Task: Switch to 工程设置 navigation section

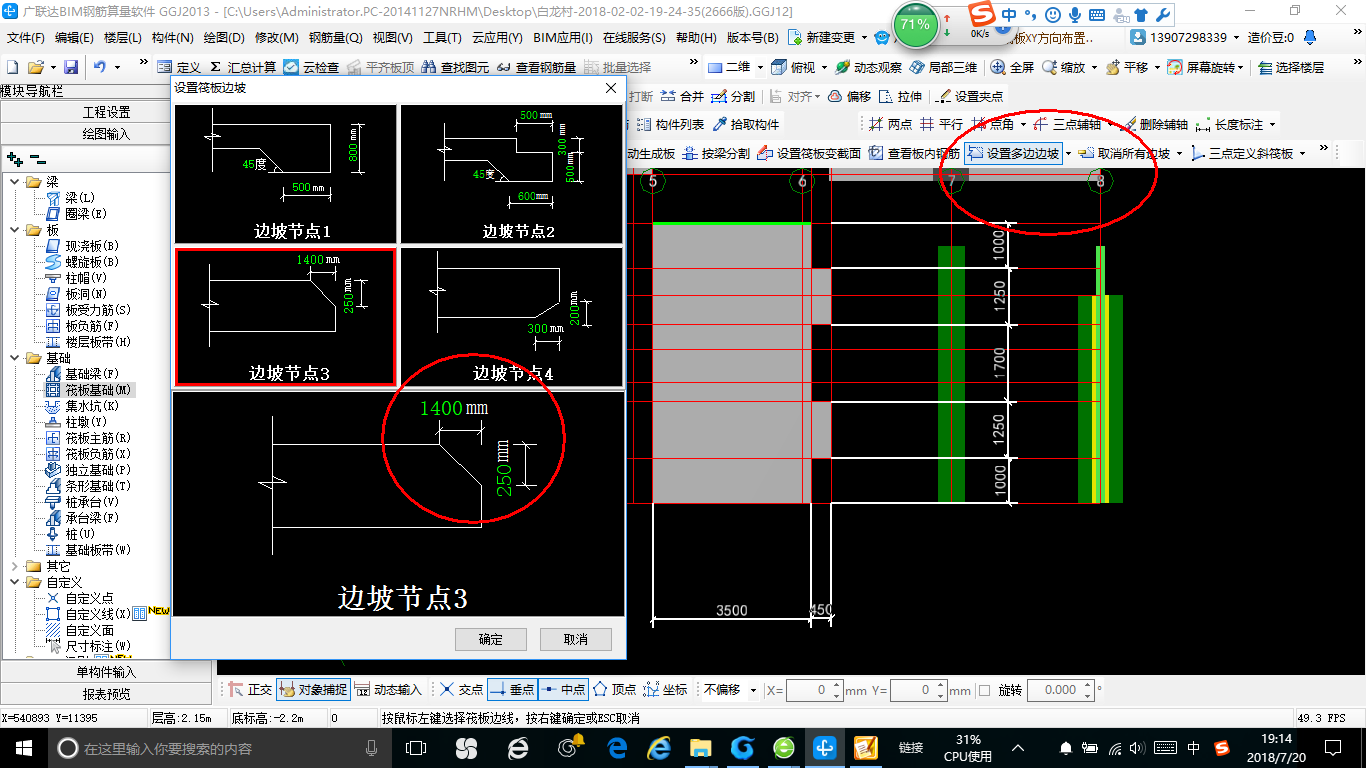Action: 107,112
